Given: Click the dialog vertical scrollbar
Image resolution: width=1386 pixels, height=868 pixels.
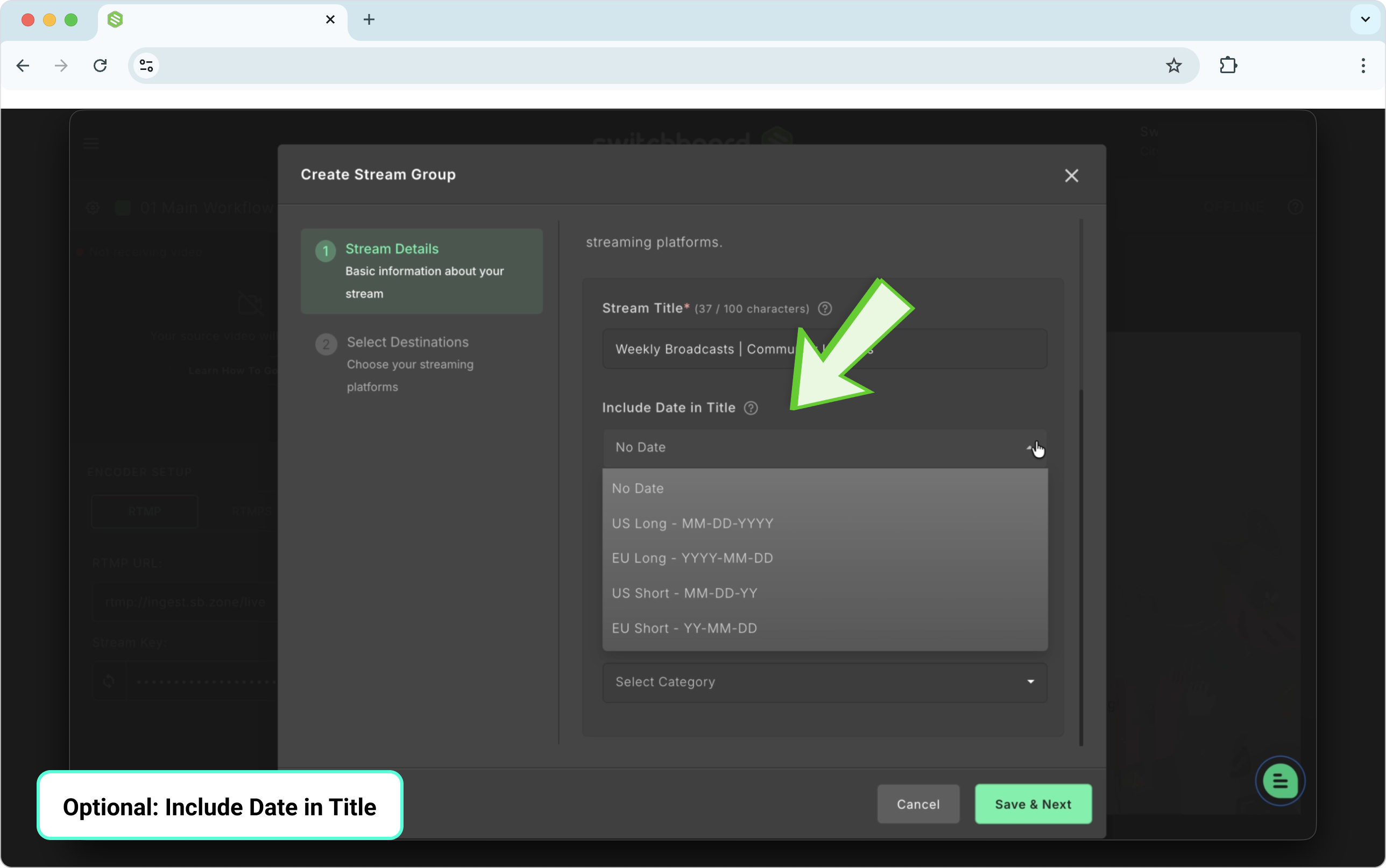Looking at the screenshot, I should [x=1081, y=567].
